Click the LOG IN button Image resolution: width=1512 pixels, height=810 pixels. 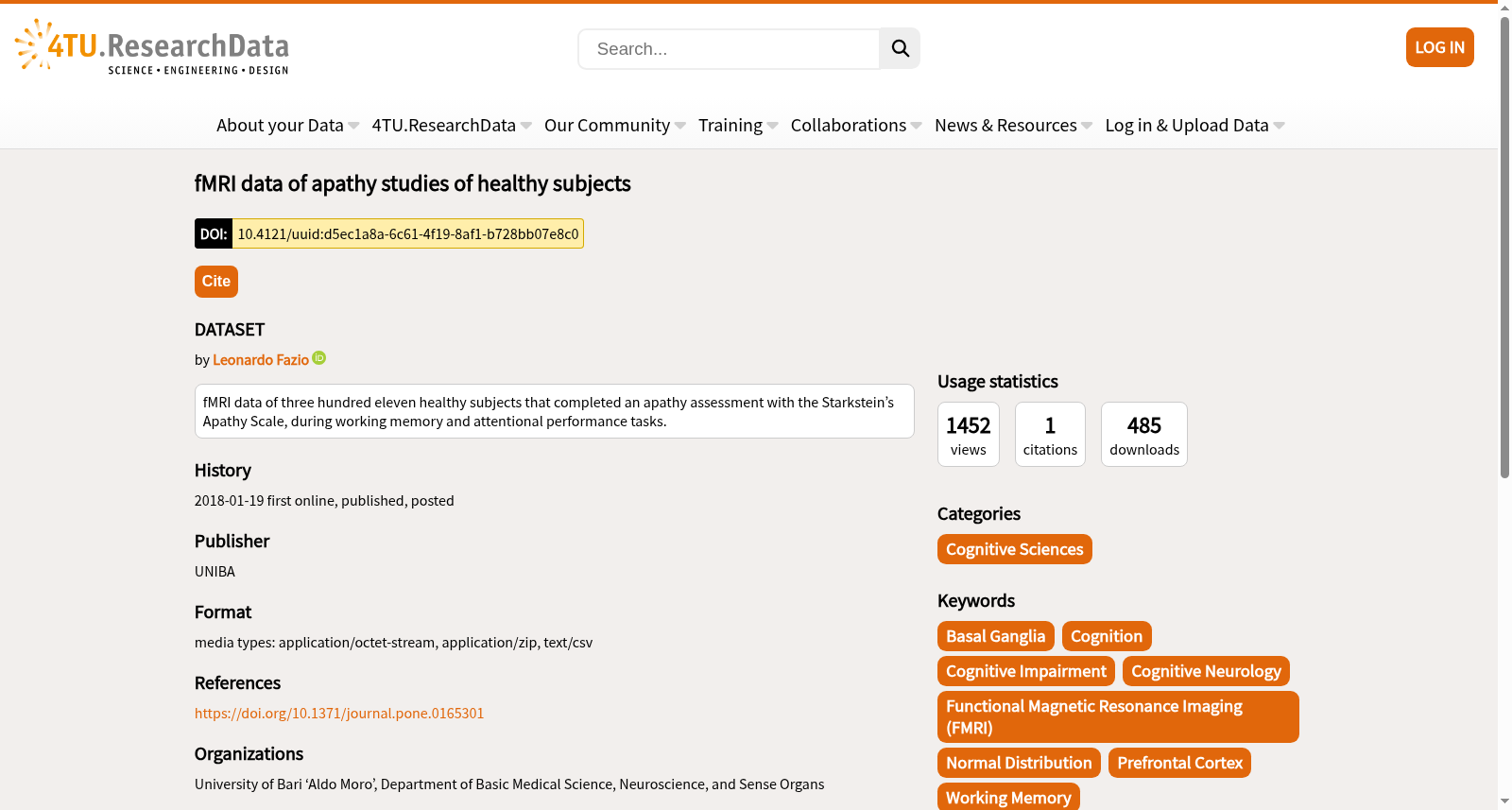click(1439, 47)
